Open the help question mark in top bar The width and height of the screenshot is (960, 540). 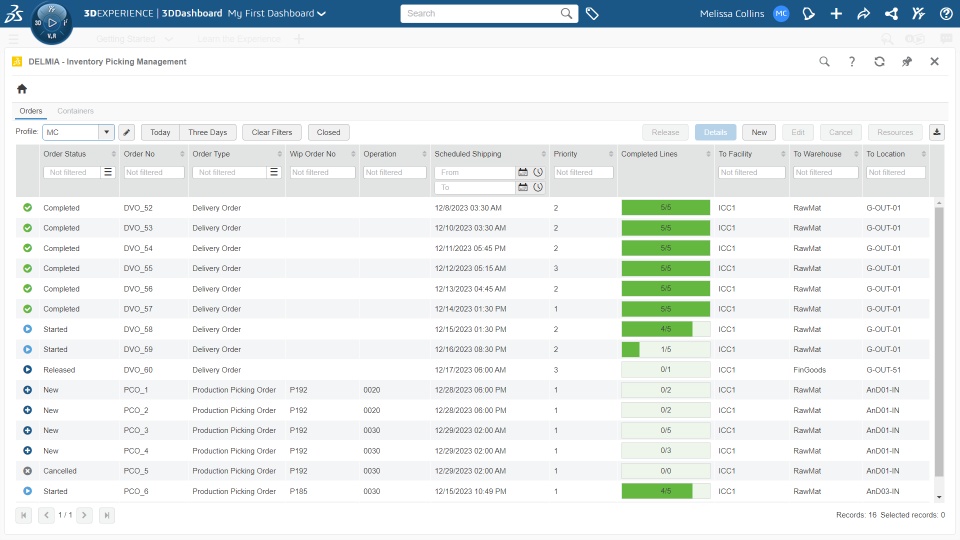point(946,13)
